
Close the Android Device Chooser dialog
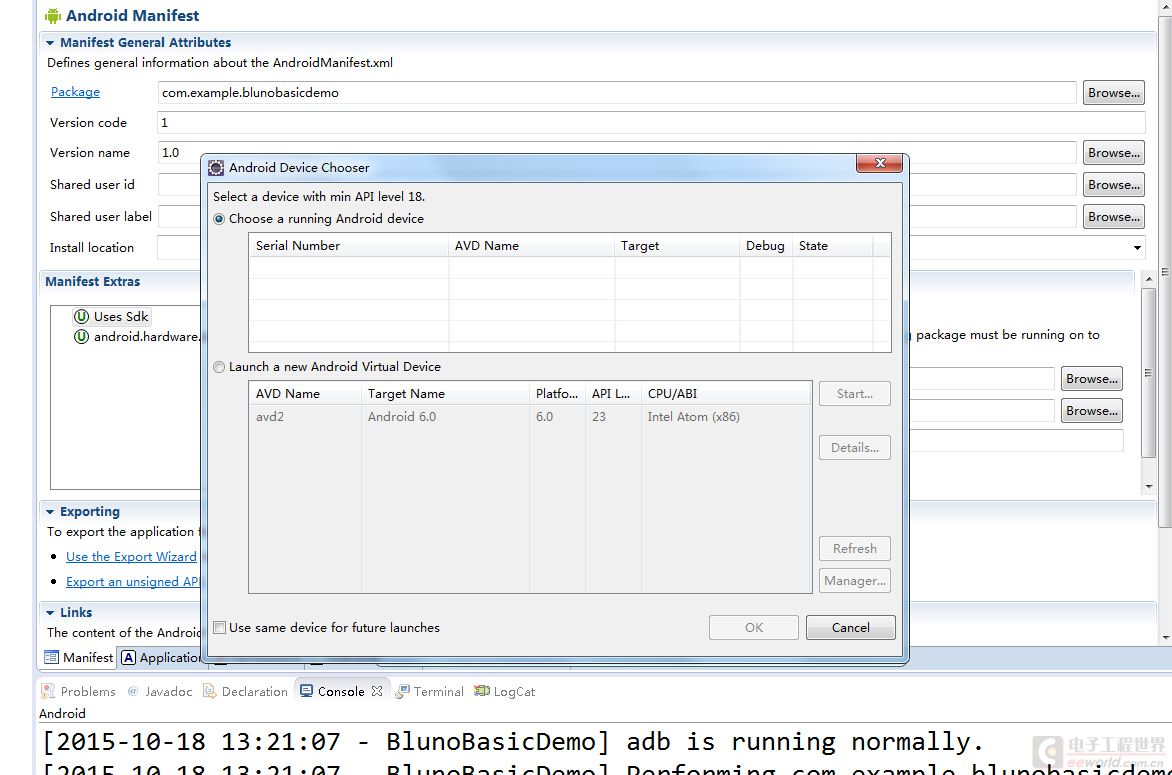tap(879, 163)
